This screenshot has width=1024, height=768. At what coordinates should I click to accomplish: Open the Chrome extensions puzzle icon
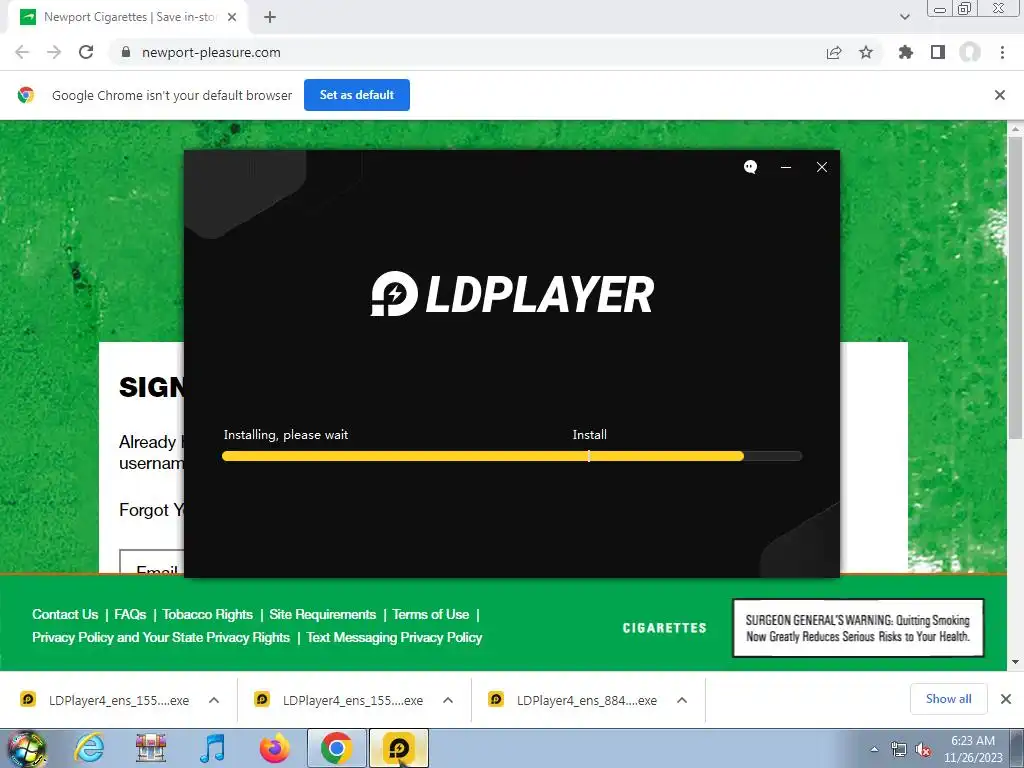906,52
